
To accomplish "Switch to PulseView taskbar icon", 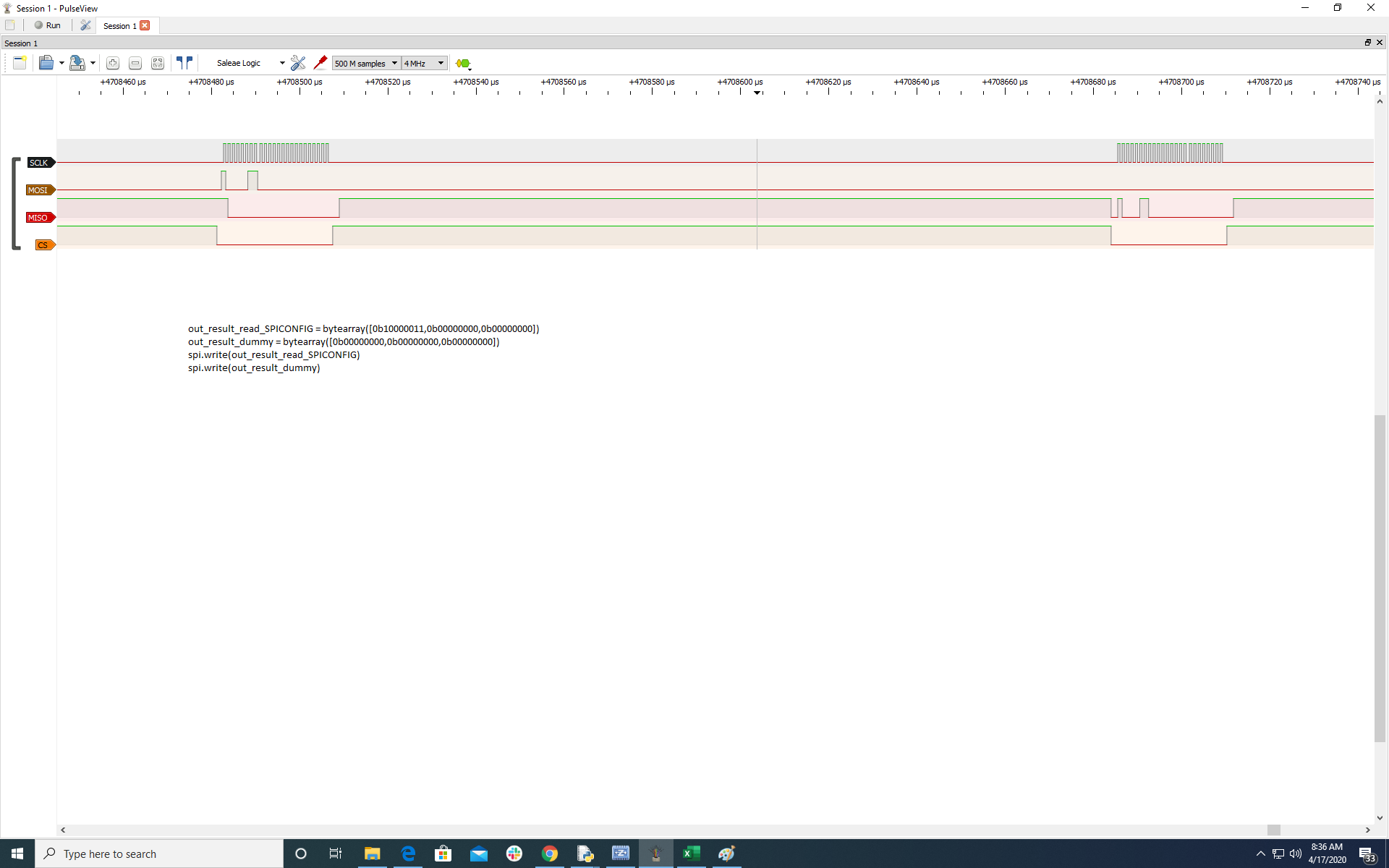I will click(656, 854).
